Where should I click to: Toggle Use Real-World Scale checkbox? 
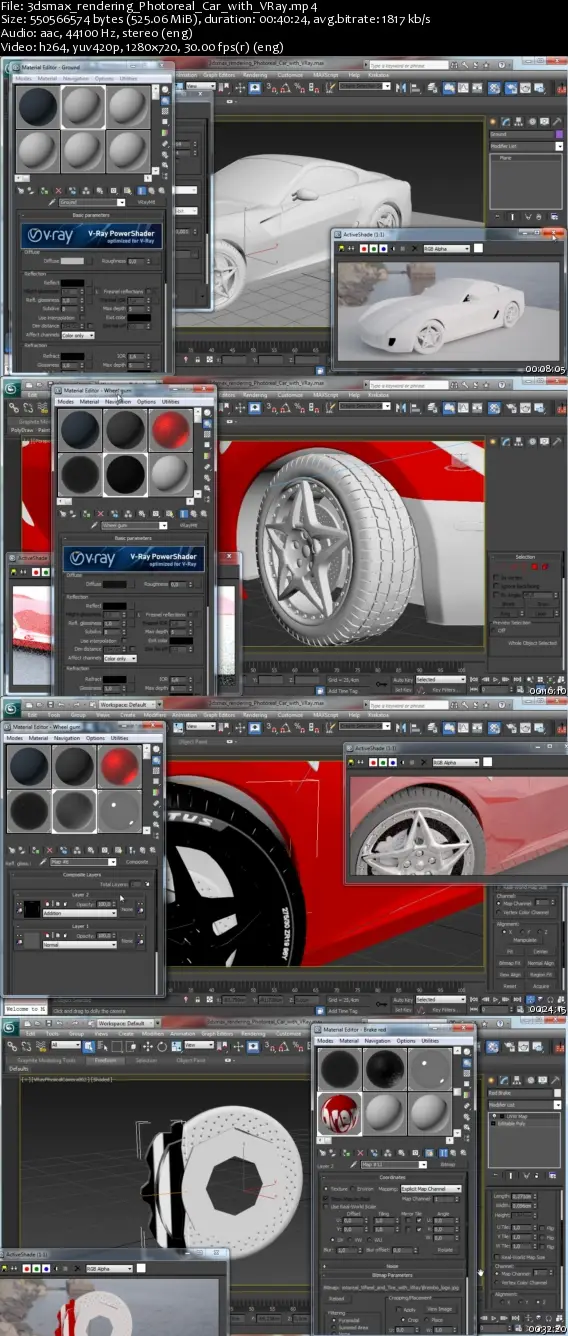coord(327,1205)
